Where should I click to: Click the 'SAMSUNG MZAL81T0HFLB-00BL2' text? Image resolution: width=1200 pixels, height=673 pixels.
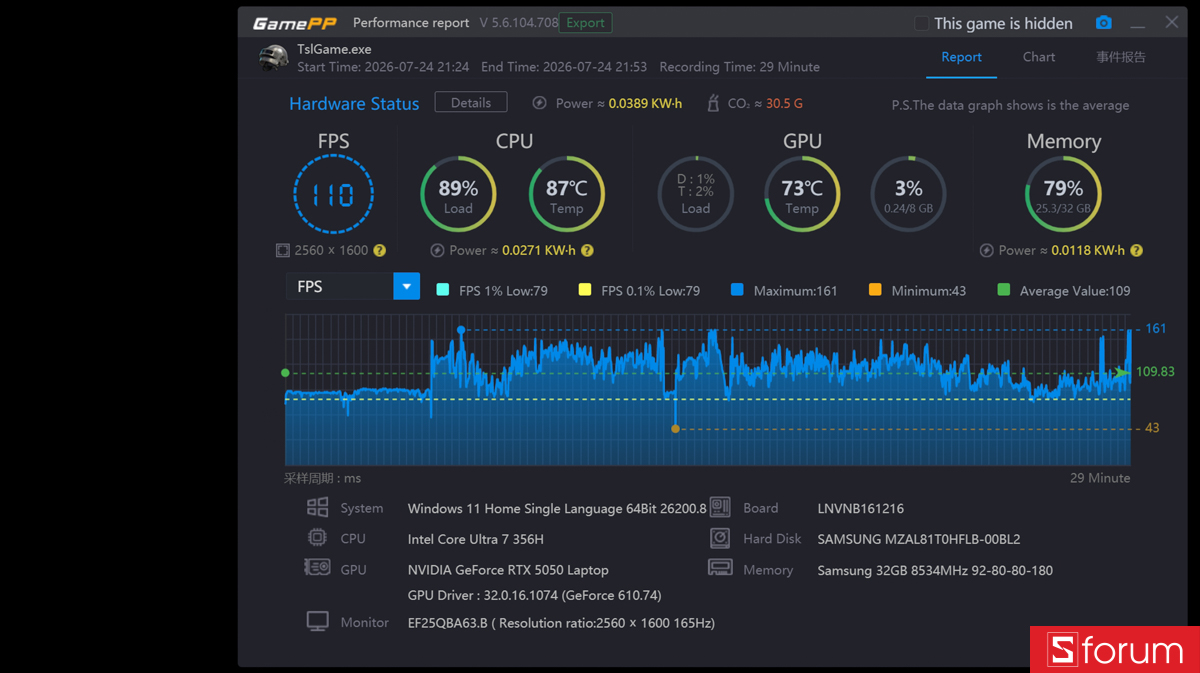[919, 539]
